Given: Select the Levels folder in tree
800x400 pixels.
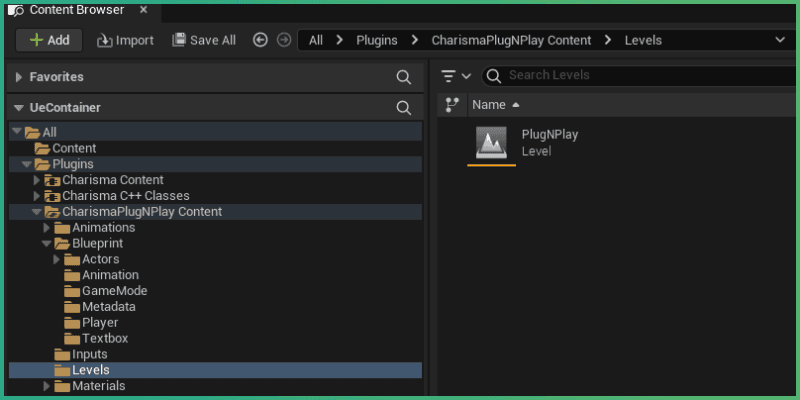Looking at the screenshot, I should click(215, 370).
